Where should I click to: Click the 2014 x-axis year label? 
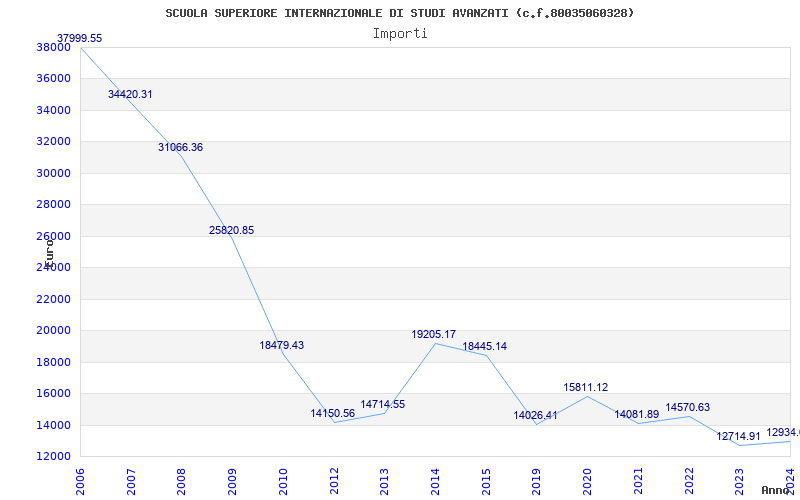coord(435,481)
